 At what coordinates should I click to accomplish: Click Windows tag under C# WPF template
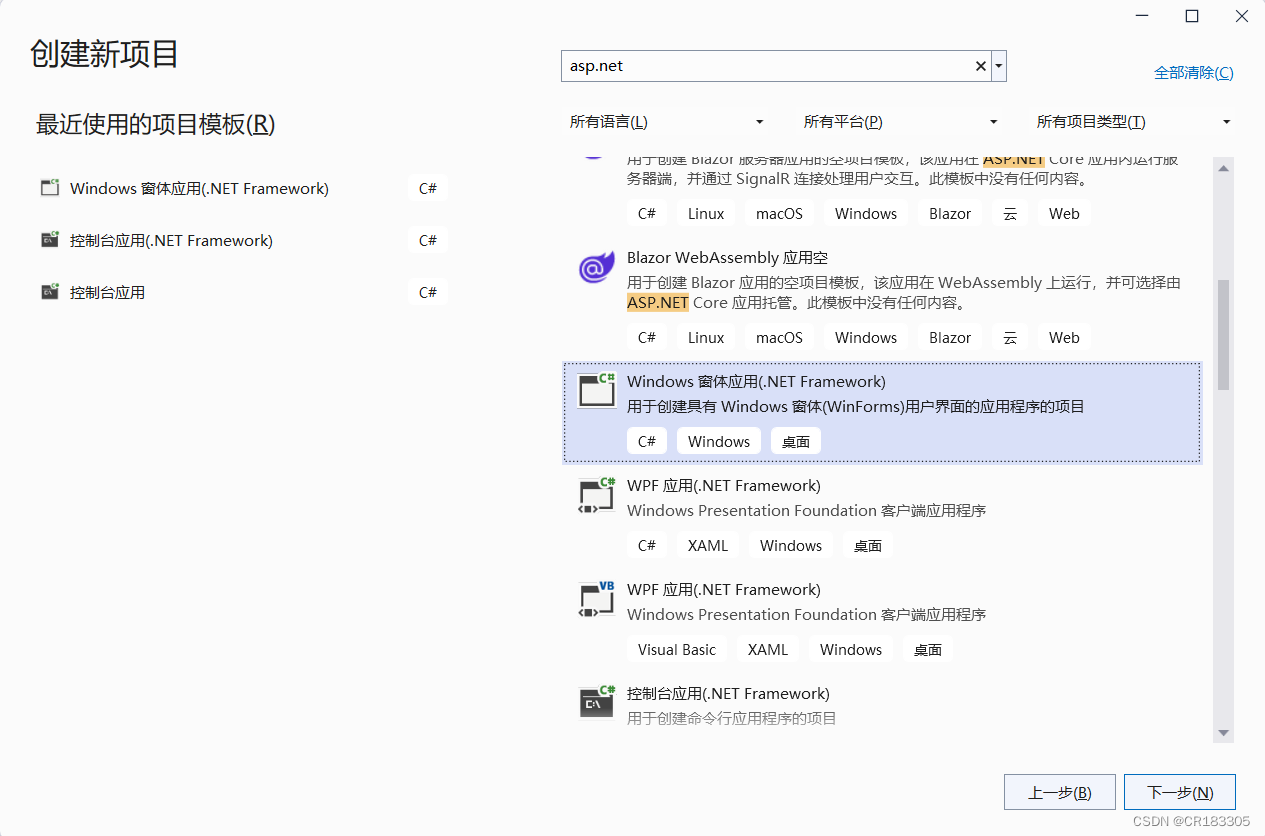click(x=791, y=545)
